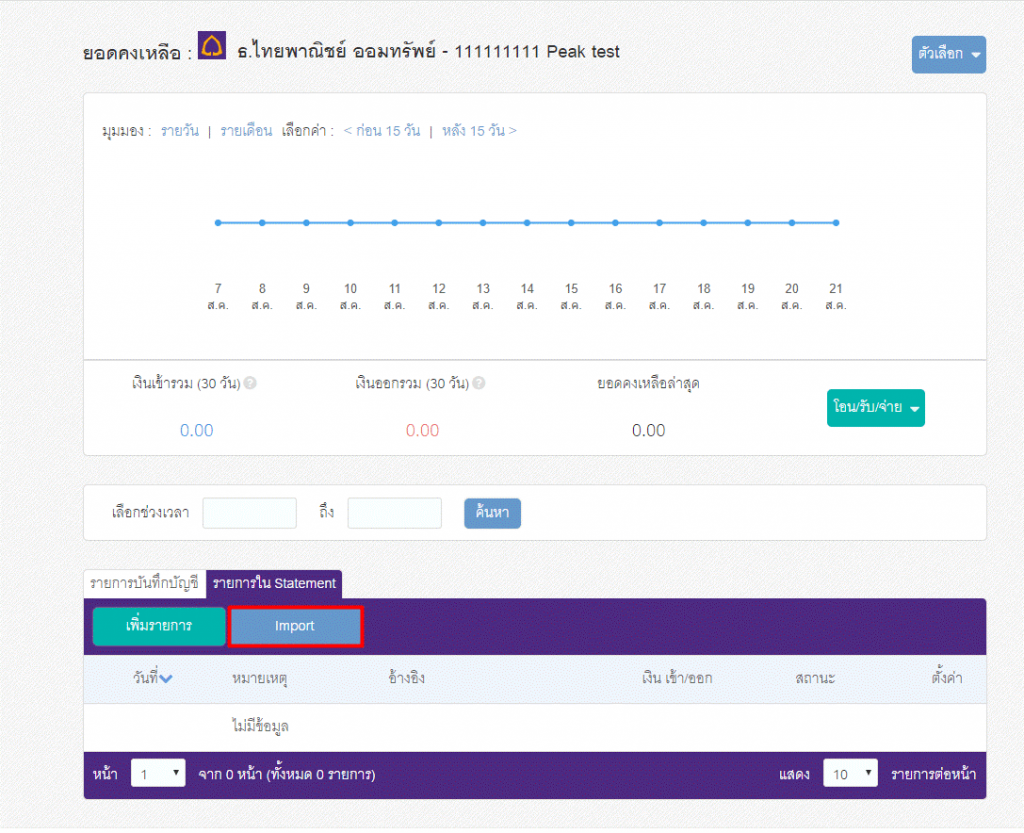Image resolution: width=1024 pixels, height=833 pixels.
Task: Click help icon beside เงินออกรวม (30 วัน)
Action: [x=479, y=383]
